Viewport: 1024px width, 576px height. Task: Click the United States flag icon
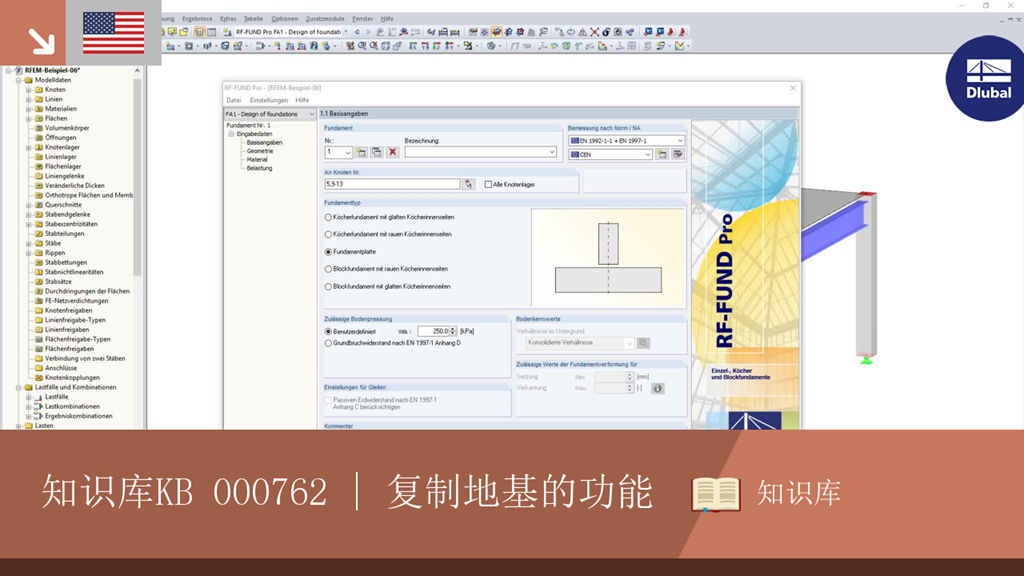(114, 33)
